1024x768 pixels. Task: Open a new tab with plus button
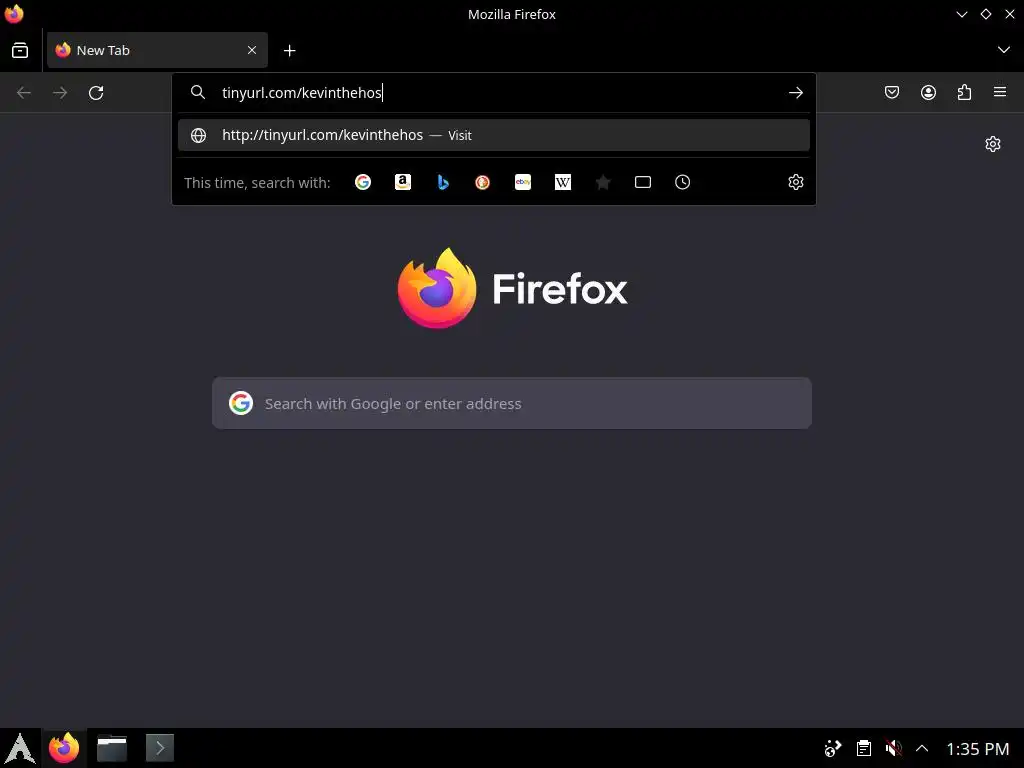[289, 50]
